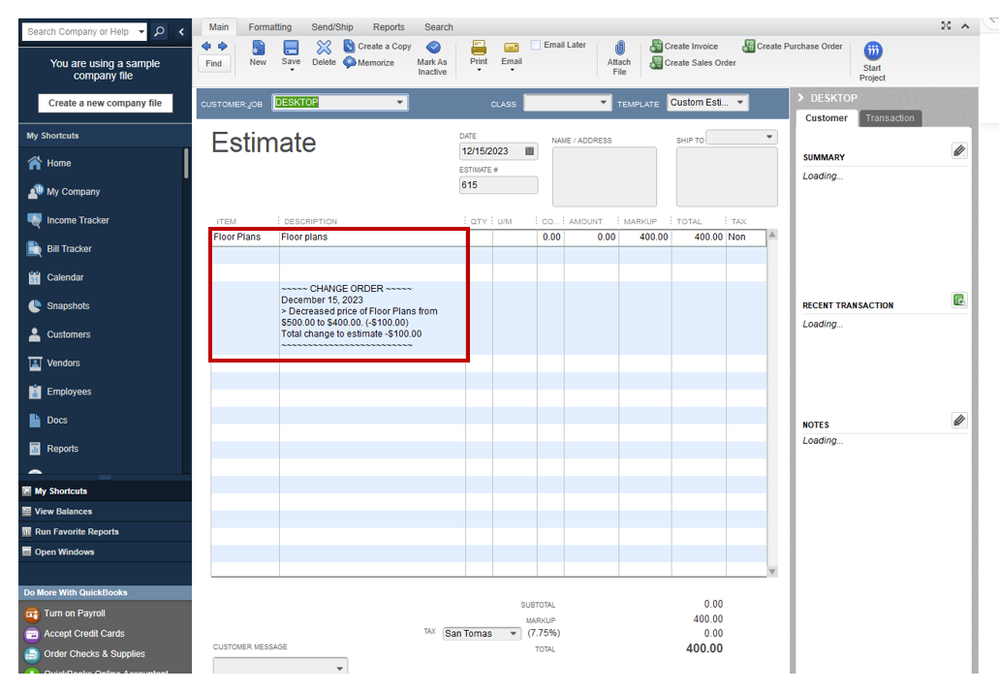This screenshot has width=999, height=695.
Task: Open the Tax item San Tomas dropdown
Action: pyautogui.click(x=514, y=634)
